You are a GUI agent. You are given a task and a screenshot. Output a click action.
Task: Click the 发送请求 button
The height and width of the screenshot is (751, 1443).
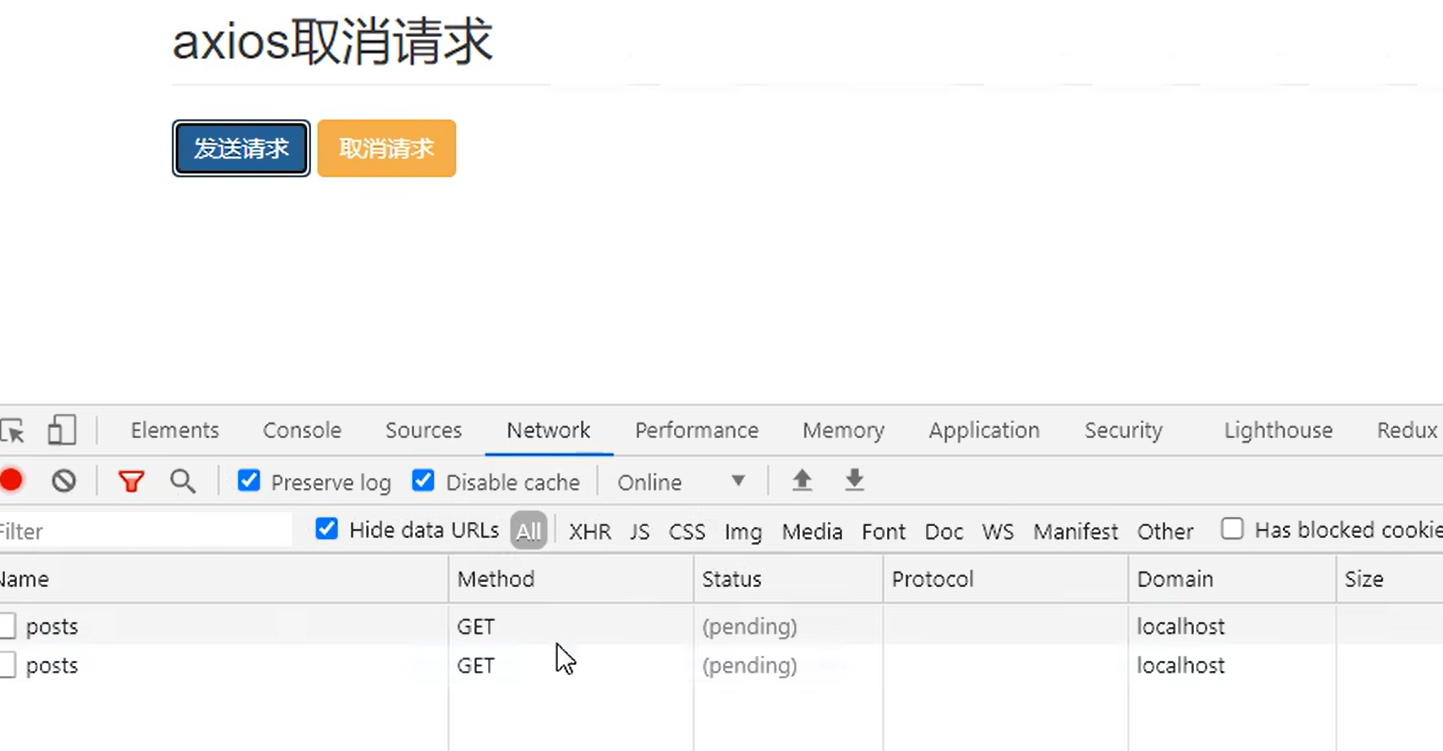point(240,148)
